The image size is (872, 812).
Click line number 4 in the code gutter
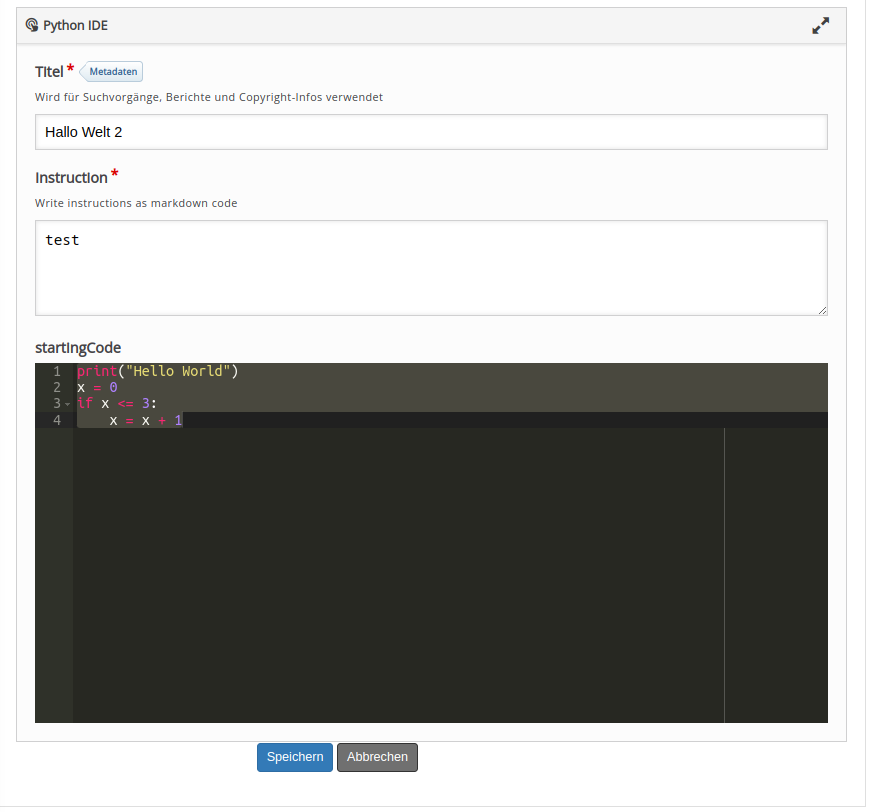pos(55,420)
